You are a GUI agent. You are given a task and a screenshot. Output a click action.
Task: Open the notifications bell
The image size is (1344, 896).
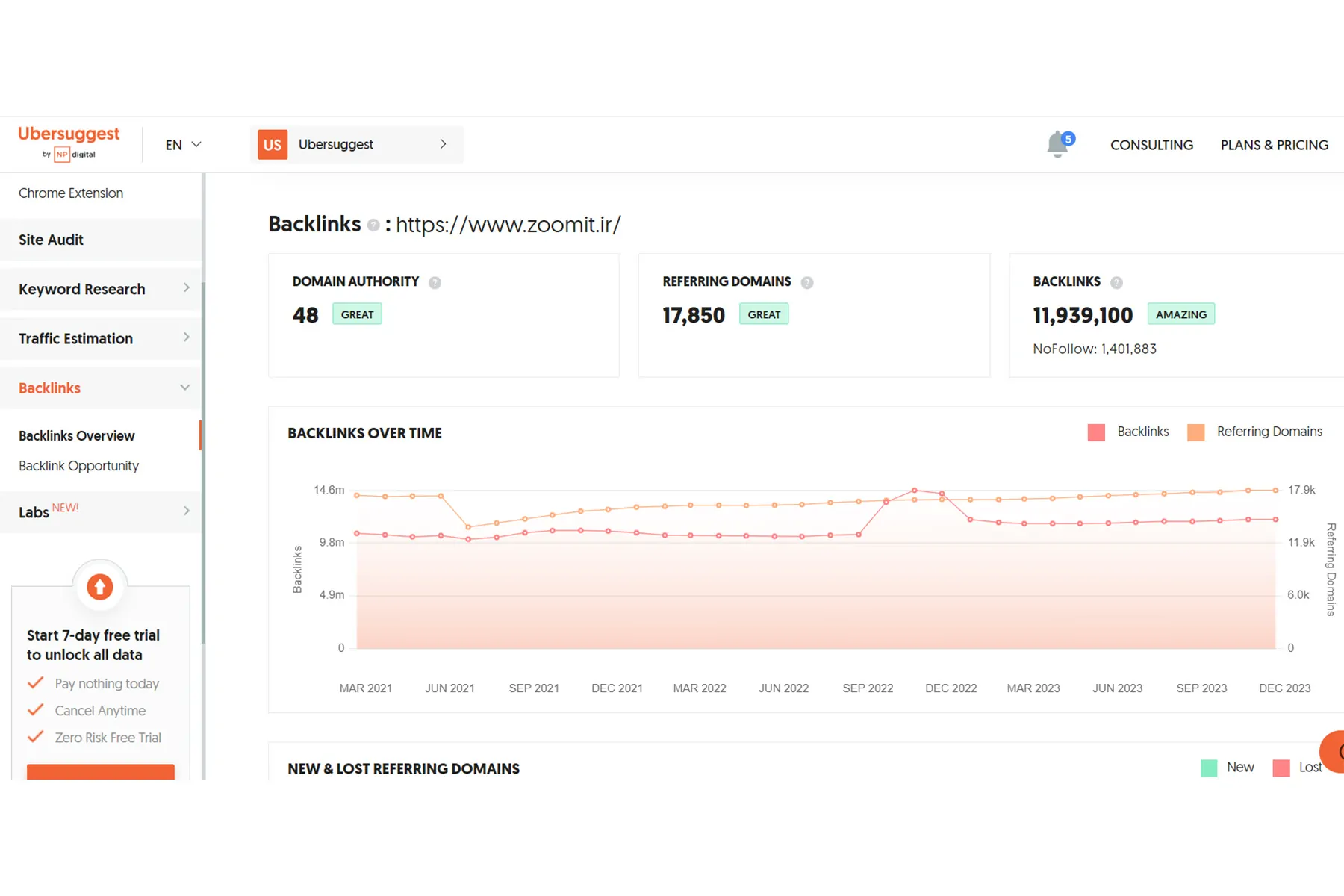(1057, 144)
